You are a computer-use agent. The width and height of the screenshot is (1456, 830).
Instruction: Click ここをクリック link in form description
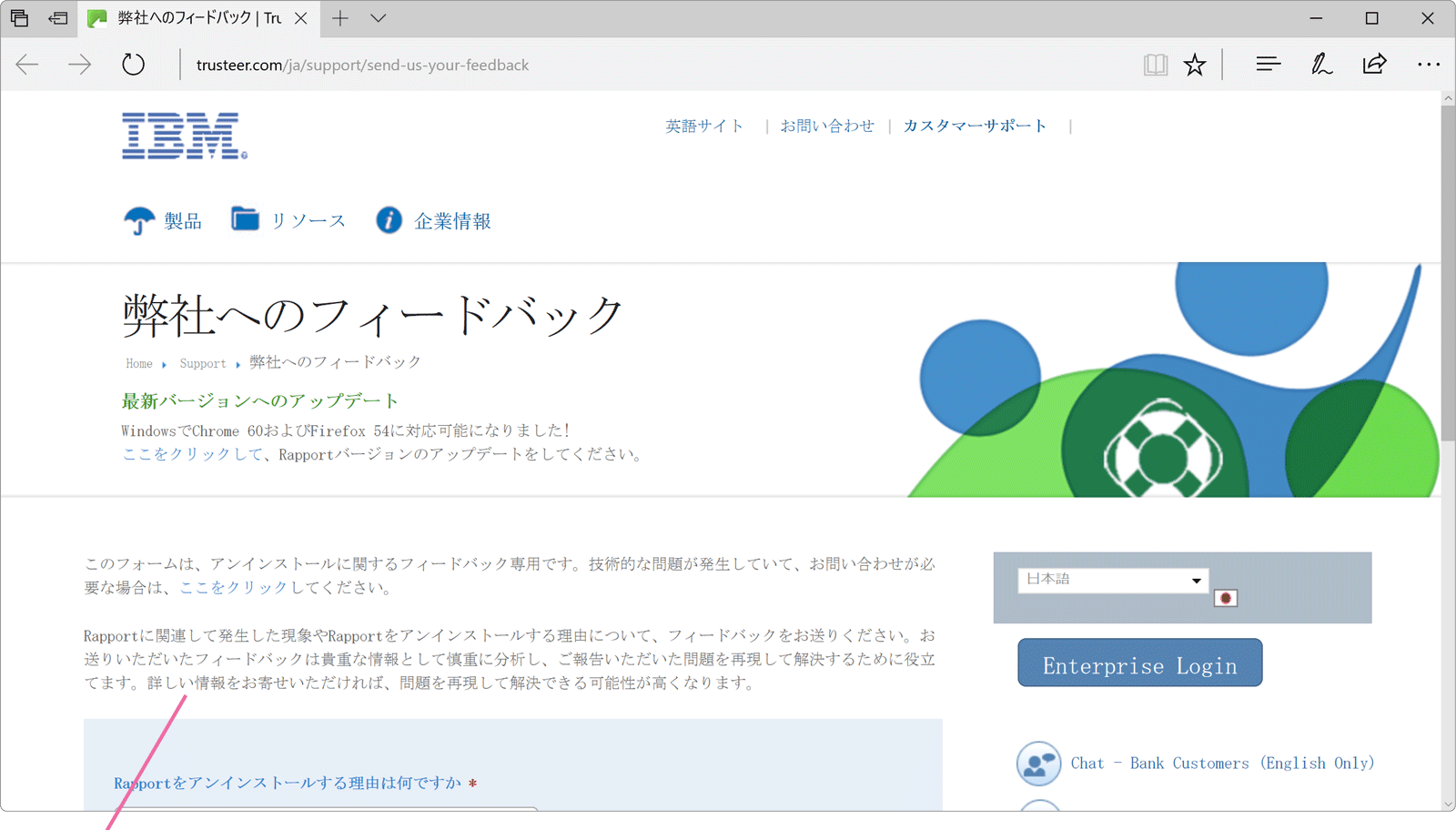click(x=233, y=587)
